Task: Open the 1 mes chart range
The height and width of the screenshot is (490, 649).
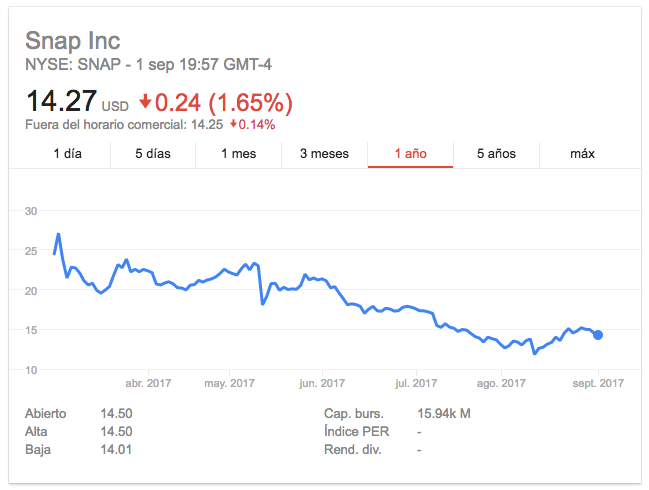Action: pyautogui.click(x=238, y=153)
